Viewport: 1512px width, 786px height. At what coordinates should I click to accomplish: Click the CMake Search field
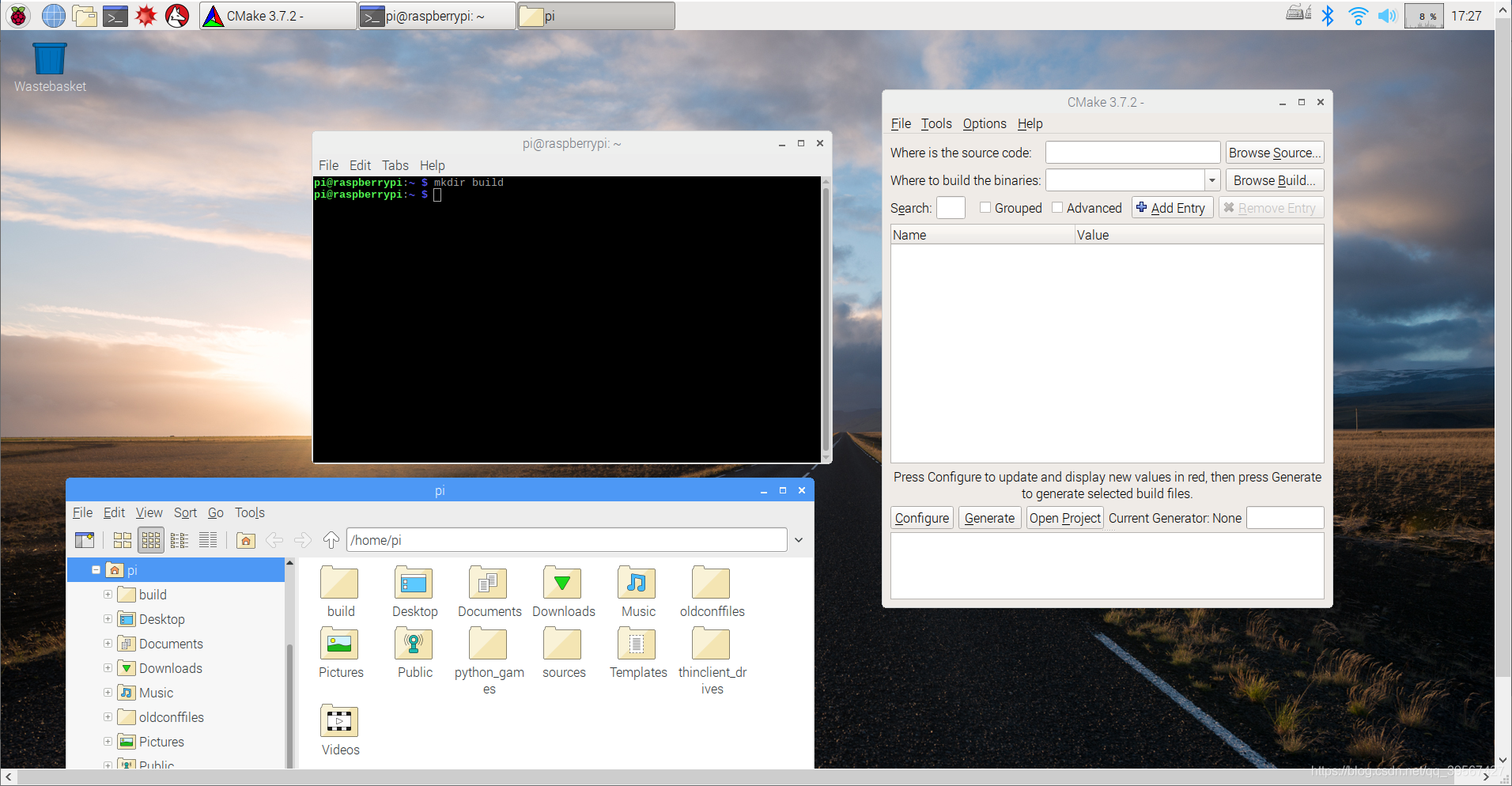click(x=951, y=208)
